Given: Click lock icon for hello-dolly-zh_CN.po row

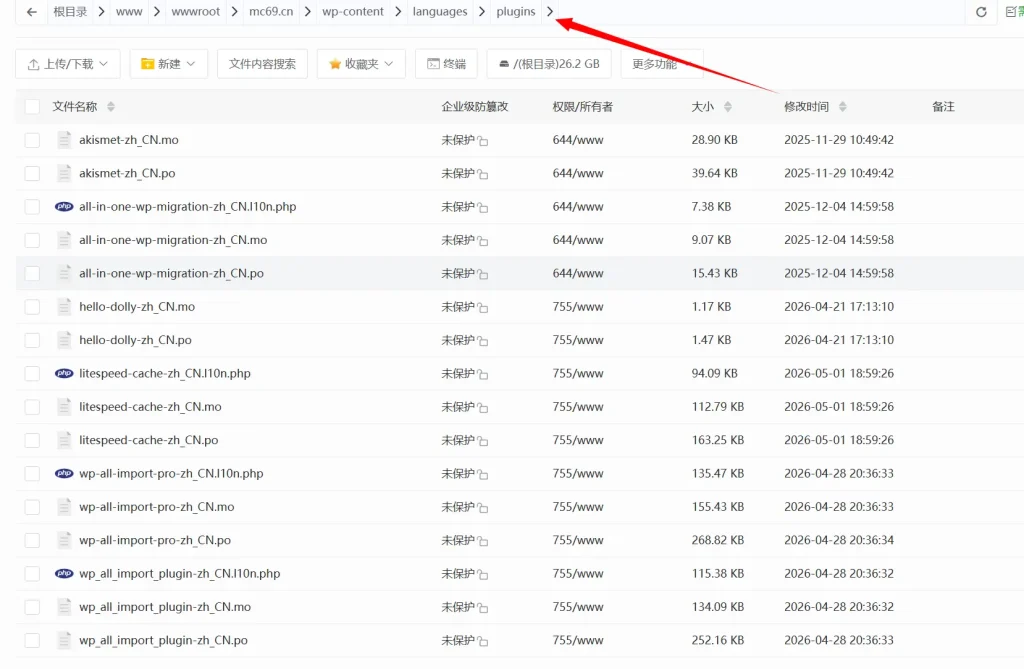Looking at the screenshot, I should pos(483,340).
